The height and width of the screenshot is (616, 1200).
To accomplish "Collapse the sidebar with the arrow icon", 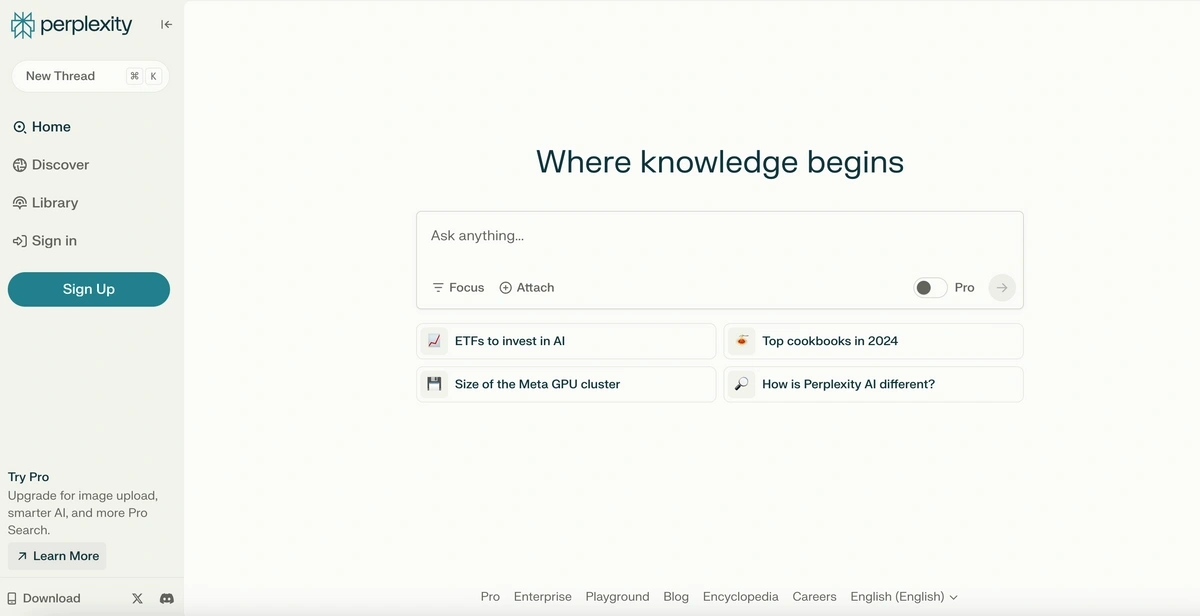I will tap(166, 25).
